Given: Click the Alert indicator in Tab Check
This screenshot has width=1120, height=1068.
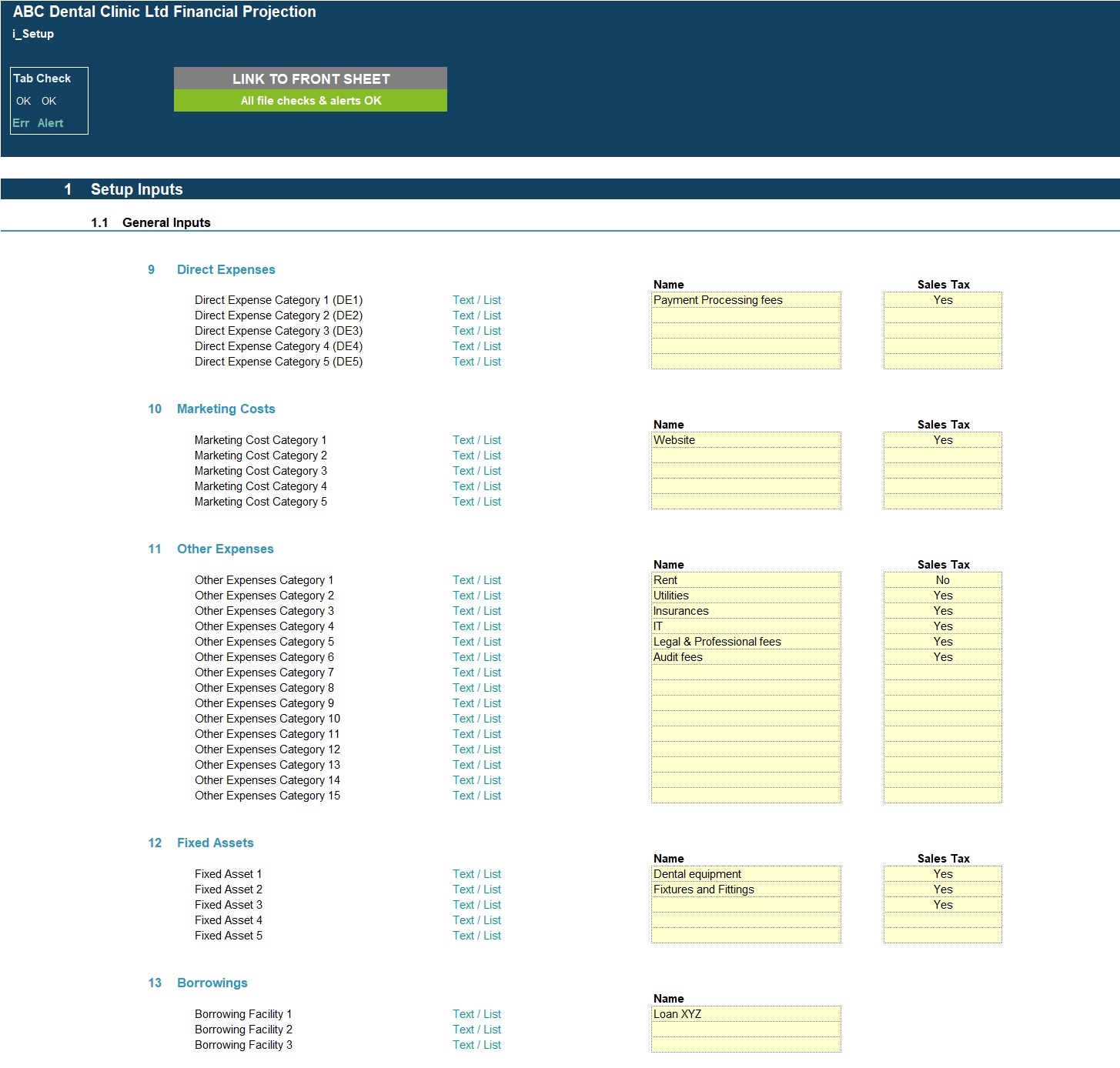Looking at the screenshot, I should [x=50, y=123].
